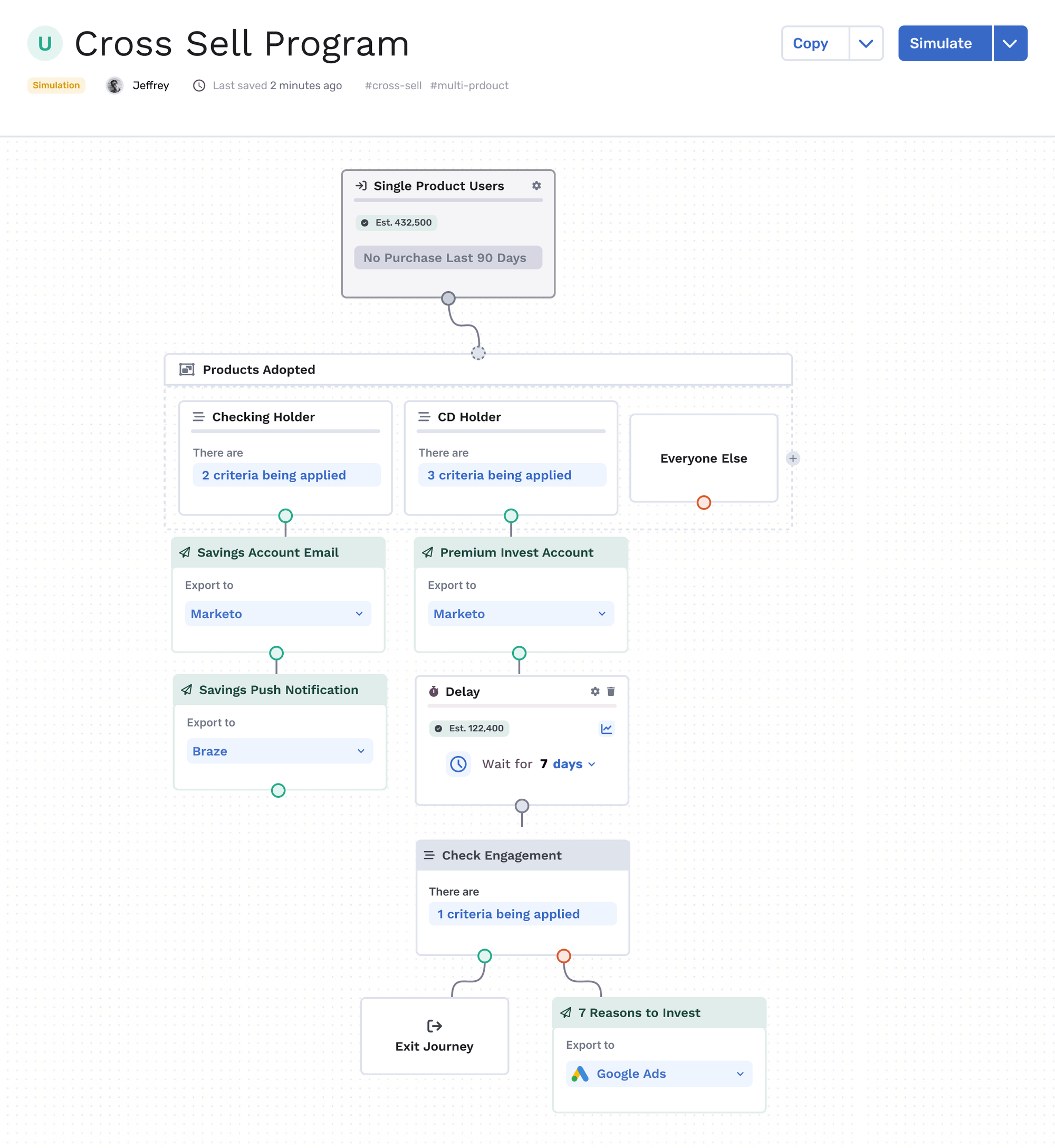Click the split icon on Products Adopted
This screenshot has height=1148, width=1055.
[x=186, y=369]
